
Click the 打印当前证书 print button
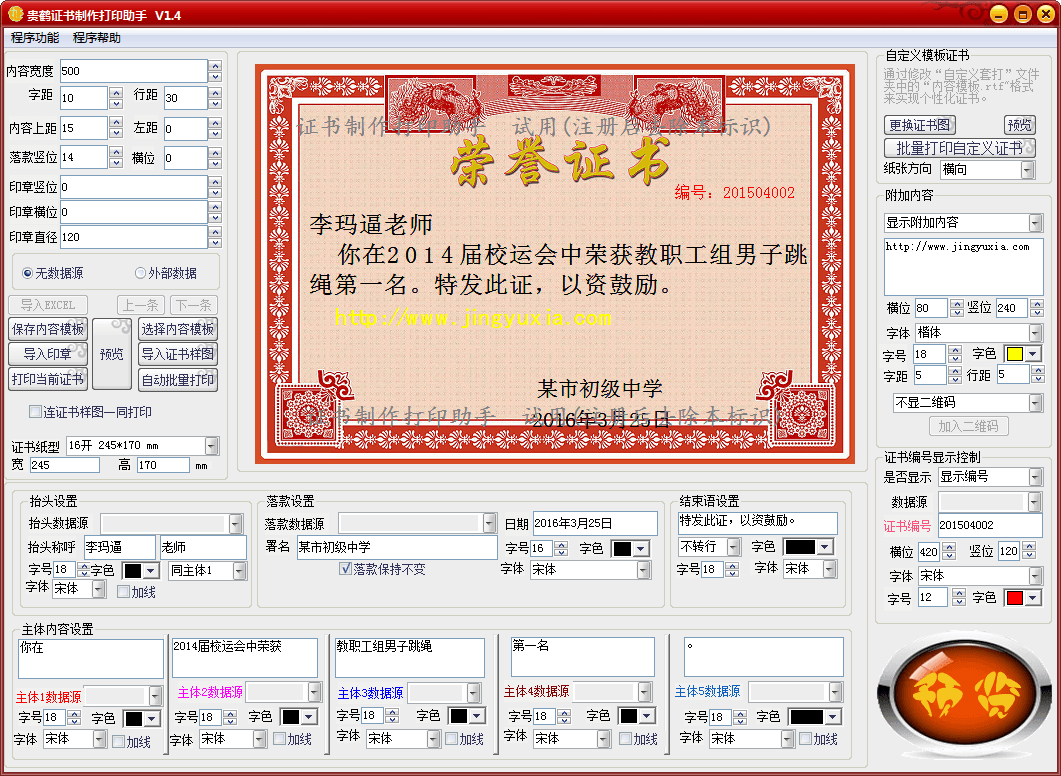(x=48, y=379)
